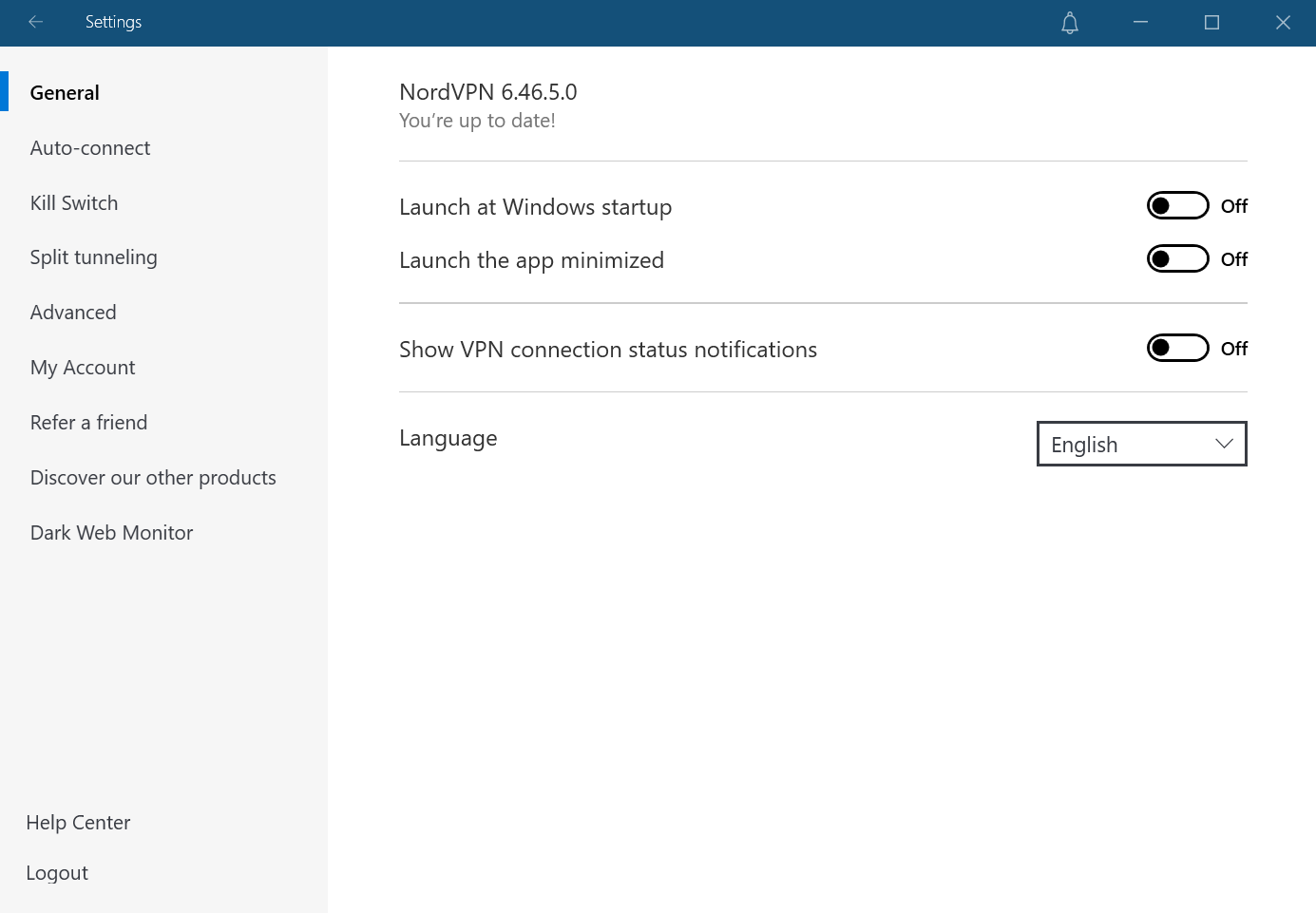Switch to Advanced settings

73,313
